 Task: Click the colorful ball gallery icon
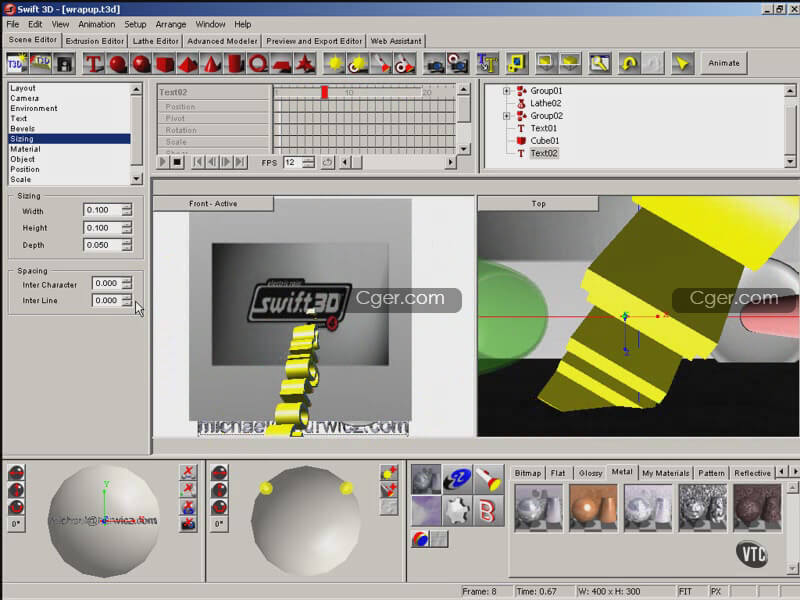(420, 539)
